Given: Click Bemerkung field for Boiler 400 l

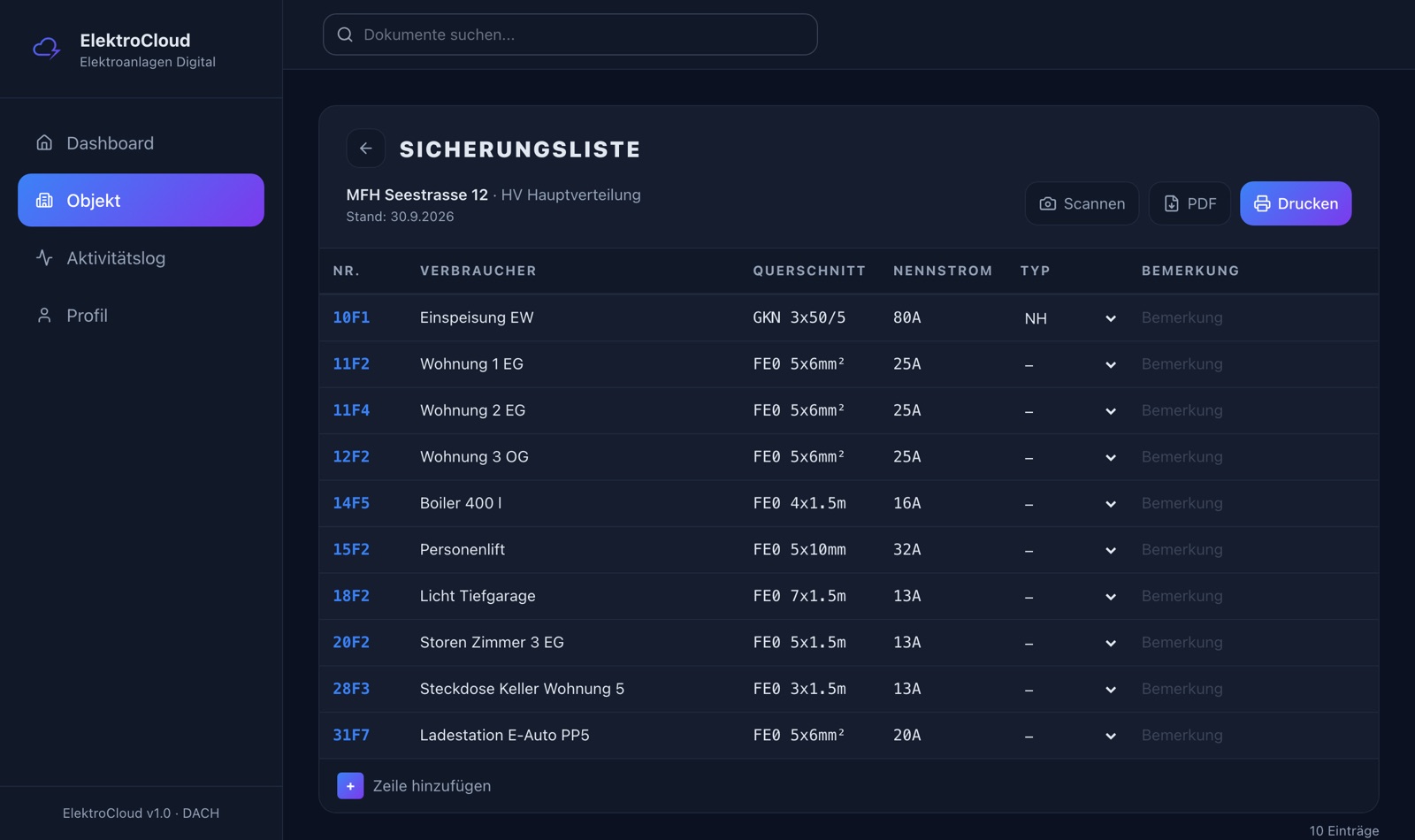Looking at the screenshot, I should click(x=1252, y=503).
